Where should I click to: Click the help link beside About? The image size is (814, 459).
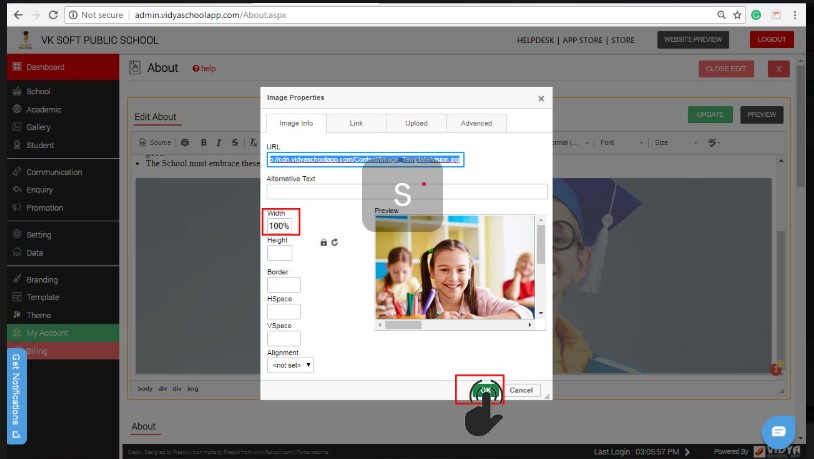(x=204, y=69)
